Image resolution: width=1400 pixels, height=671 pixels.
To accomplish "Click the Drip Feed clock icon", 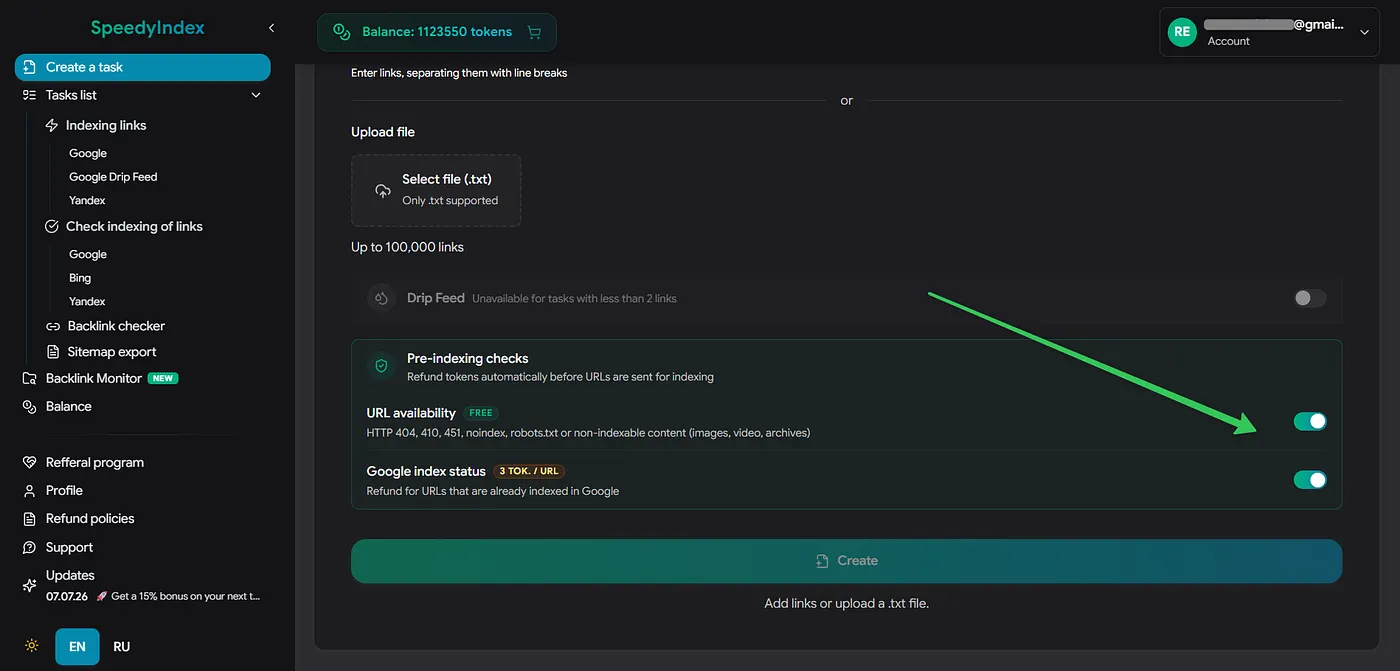I will click(x=381, y=298).
